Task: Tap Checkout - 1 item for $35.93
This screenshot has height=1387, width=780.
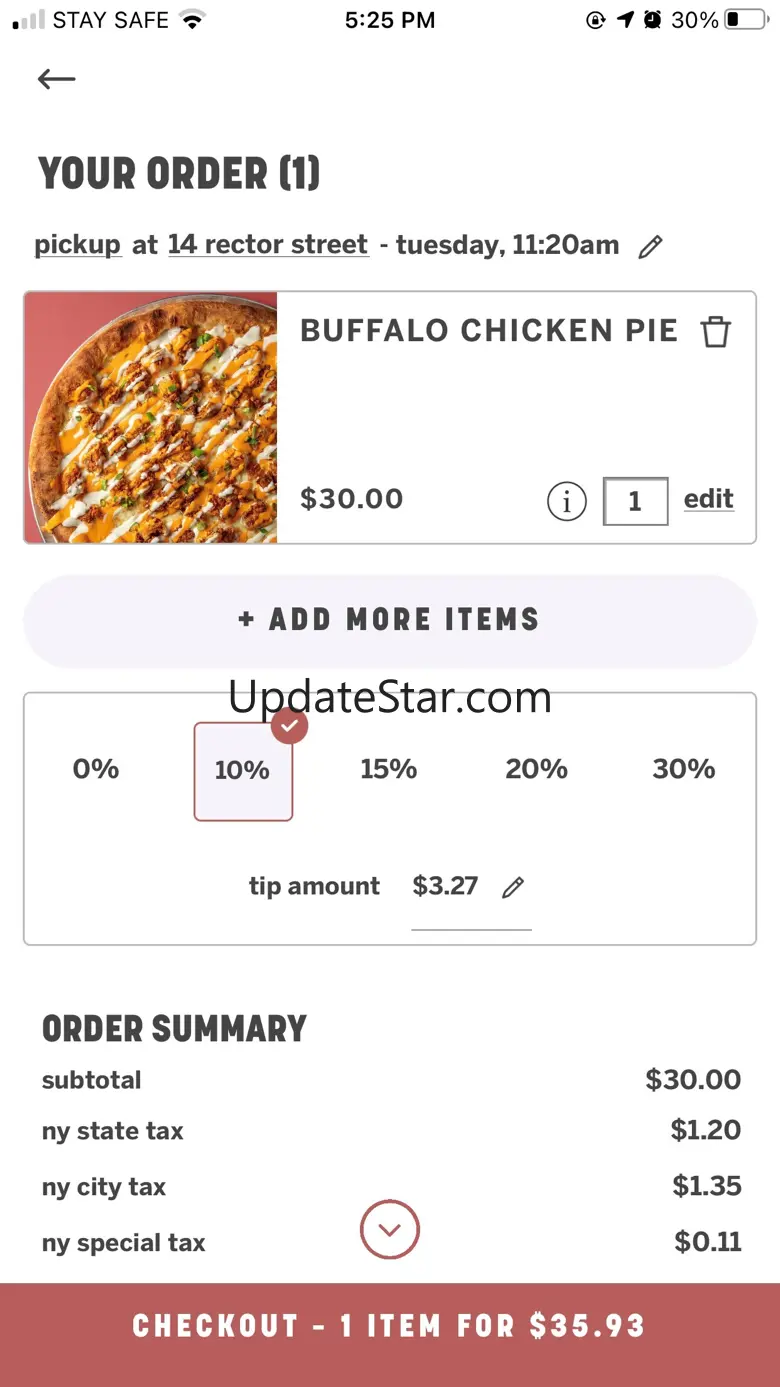Action: tap(390, 1326)
